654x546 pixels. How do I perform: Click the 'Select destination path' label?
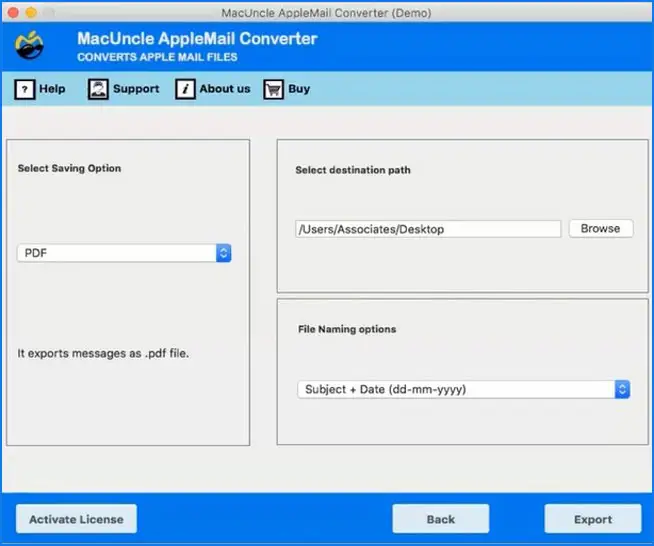click(353, 170)
